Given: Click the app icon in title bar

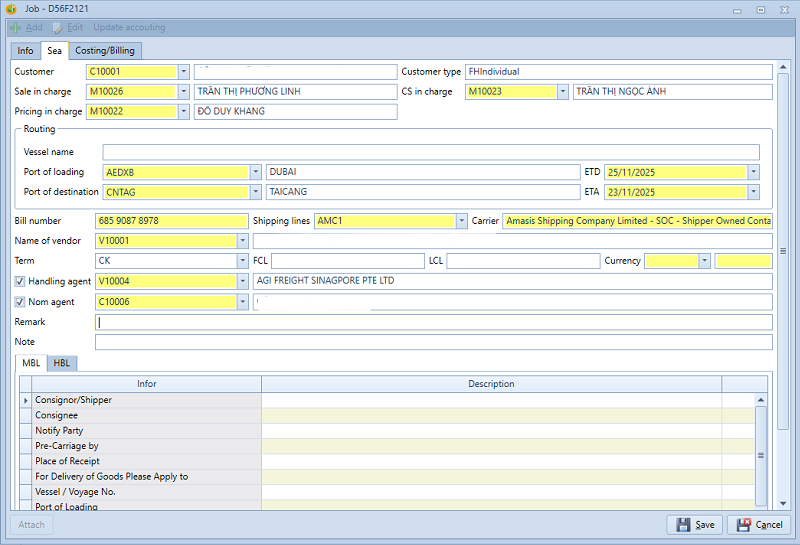Looking at the screenshot, I should pyautogui.click(x=10, y=9).
